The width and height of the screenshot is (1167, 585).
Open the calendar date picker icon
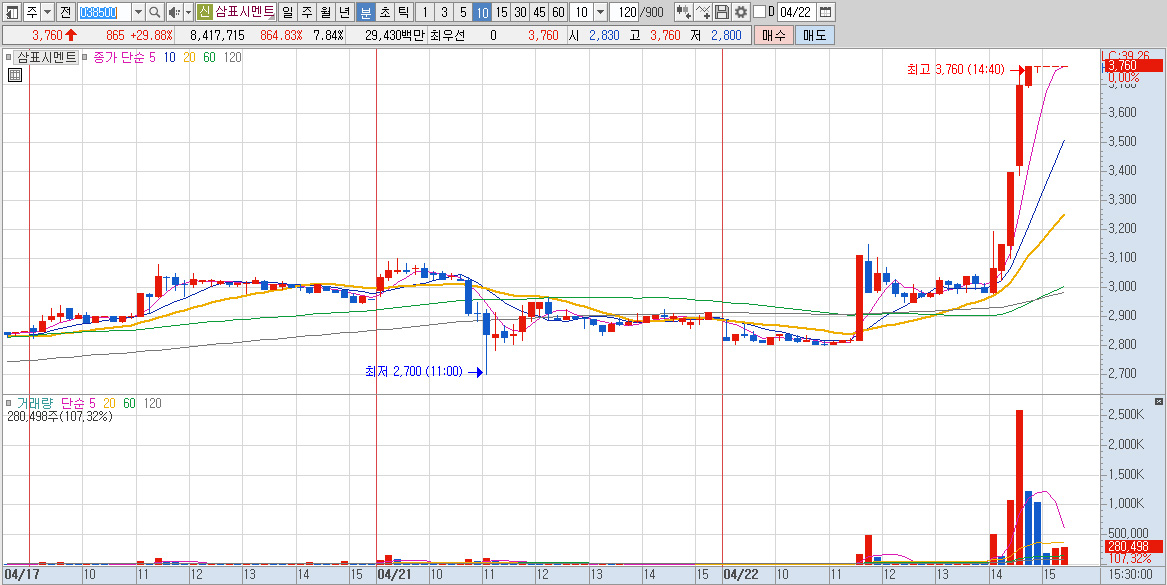tap(825, 12)
